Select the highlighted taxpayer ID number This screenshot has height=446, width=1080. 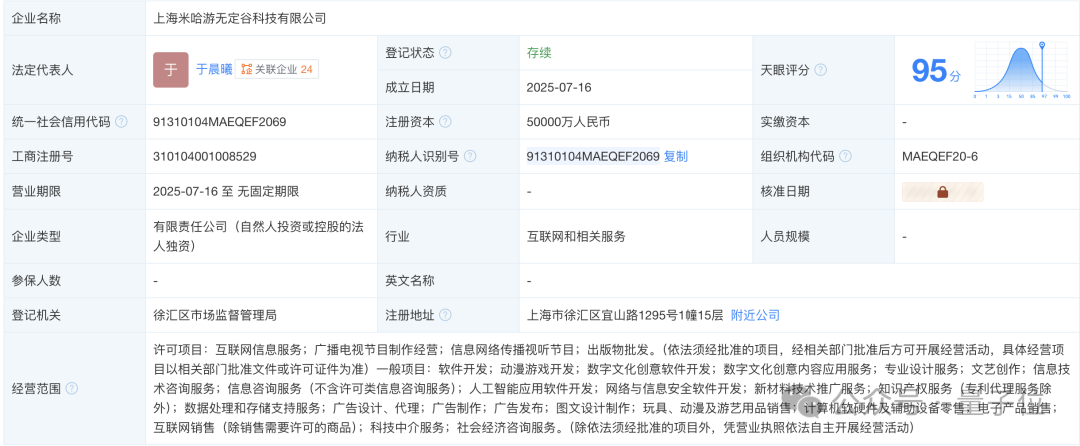593,156
